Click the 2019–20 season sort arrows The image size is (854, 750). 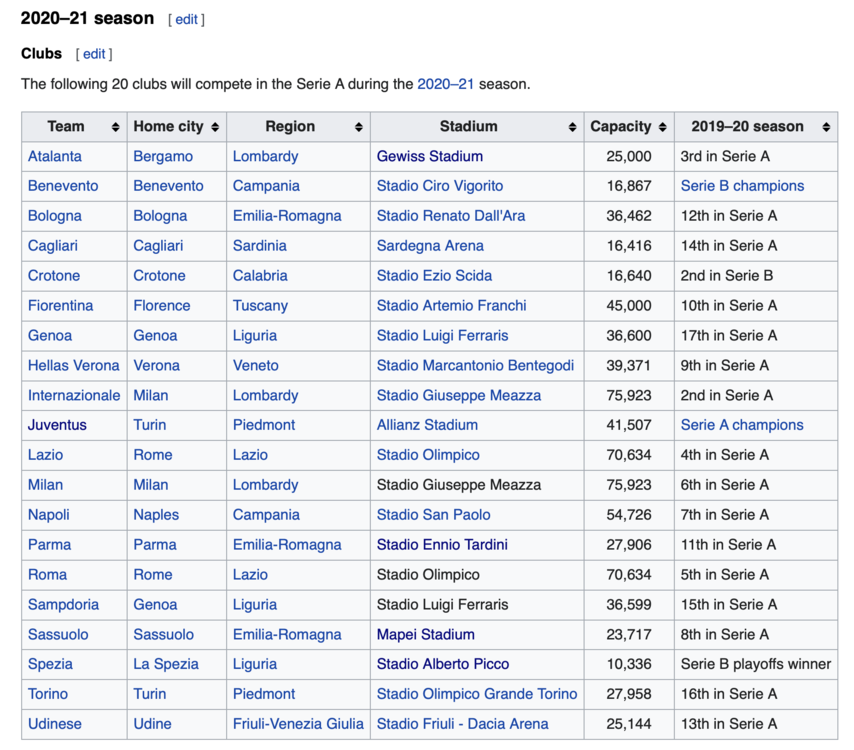pos(826,127)
